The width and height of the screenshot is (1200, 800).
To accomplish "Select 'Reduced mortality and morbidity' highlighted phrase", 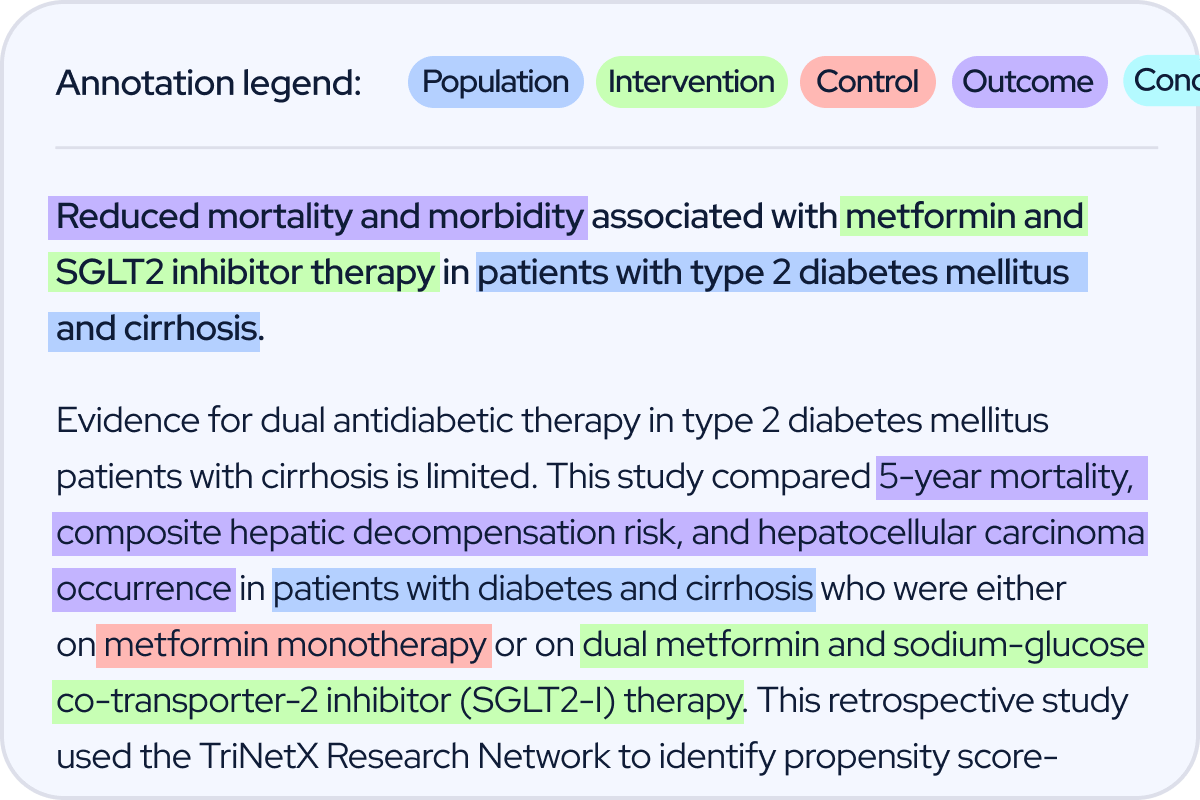I will tap(318, 217).
